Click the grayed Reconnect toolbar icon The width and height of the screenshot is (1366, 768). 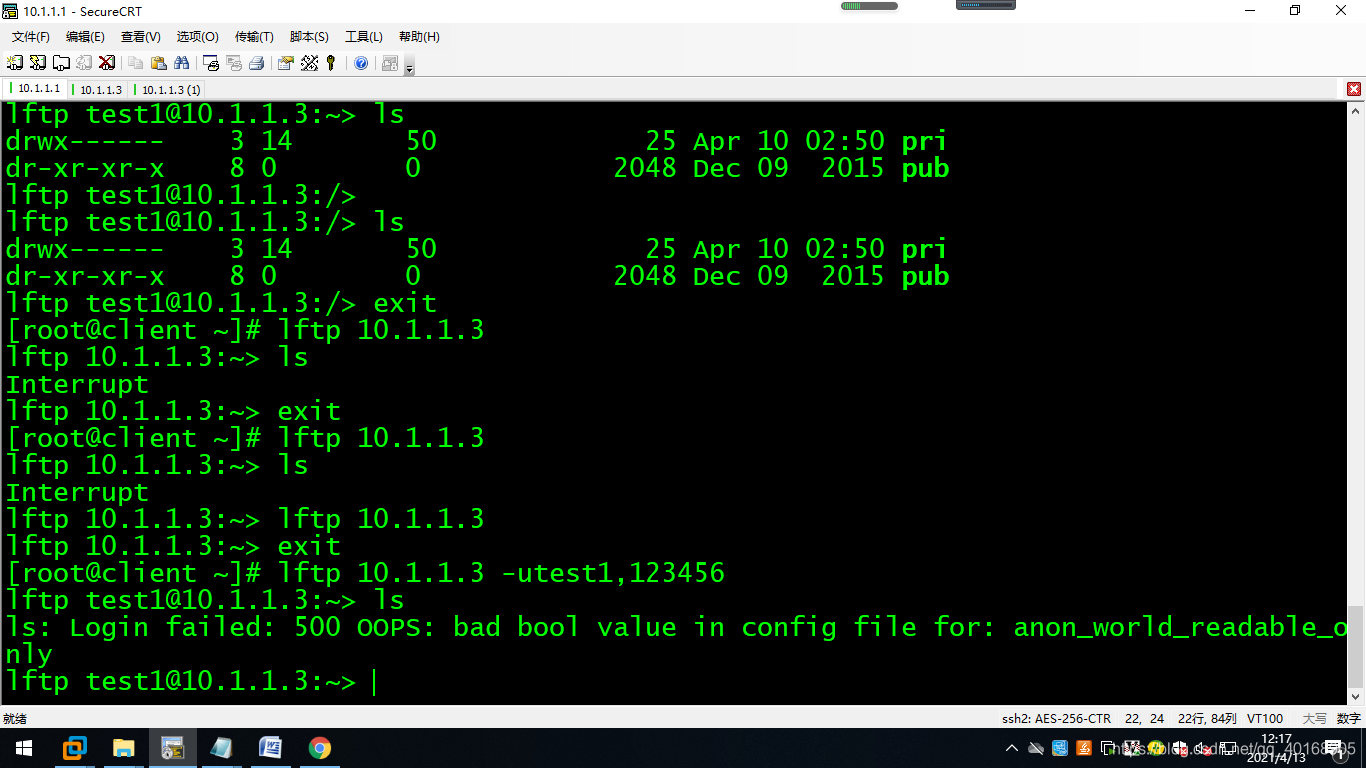[84, 63]
